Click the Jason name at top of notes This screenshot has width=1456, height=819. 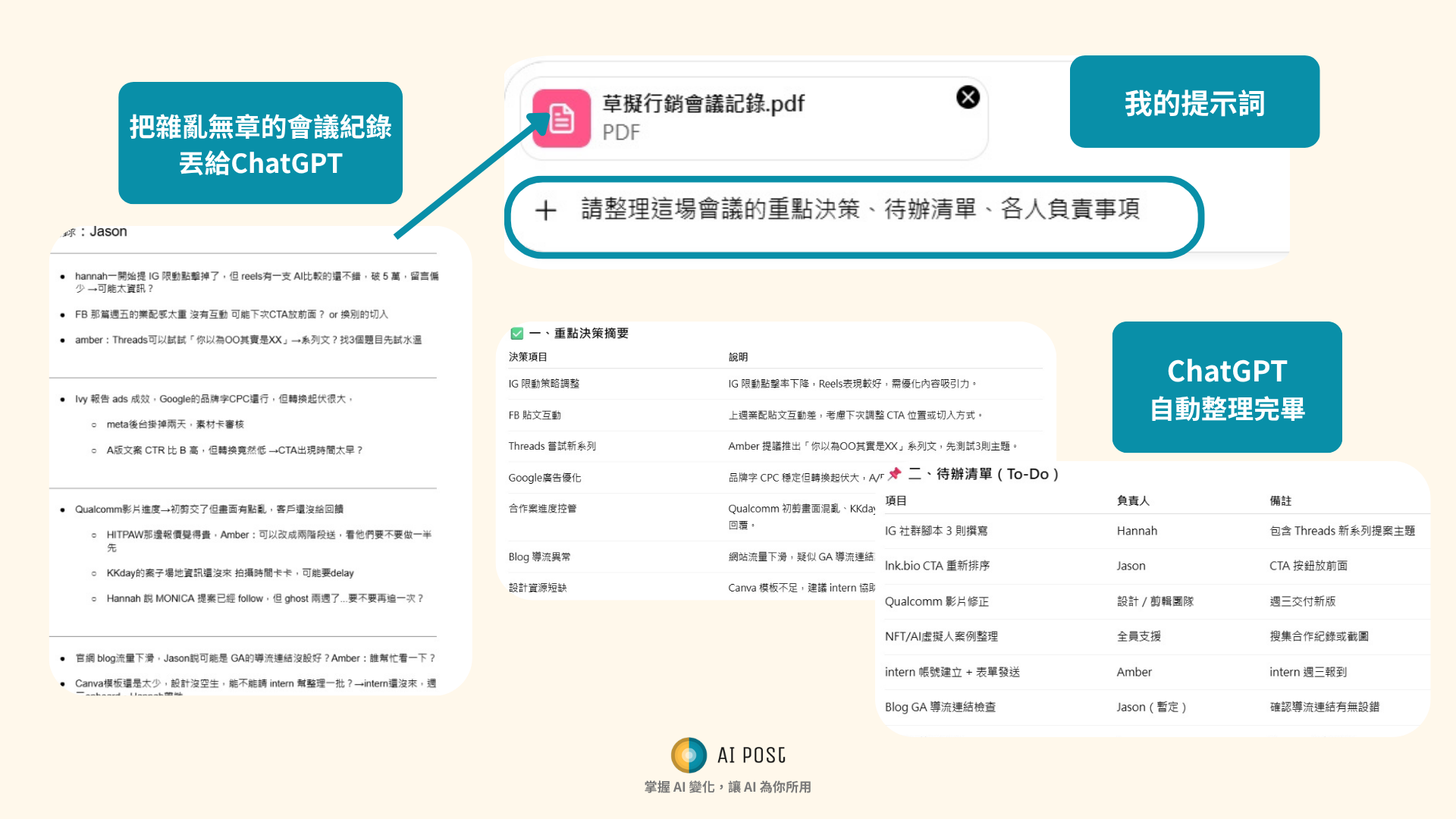pyautogui.click(x=108, y=231)
